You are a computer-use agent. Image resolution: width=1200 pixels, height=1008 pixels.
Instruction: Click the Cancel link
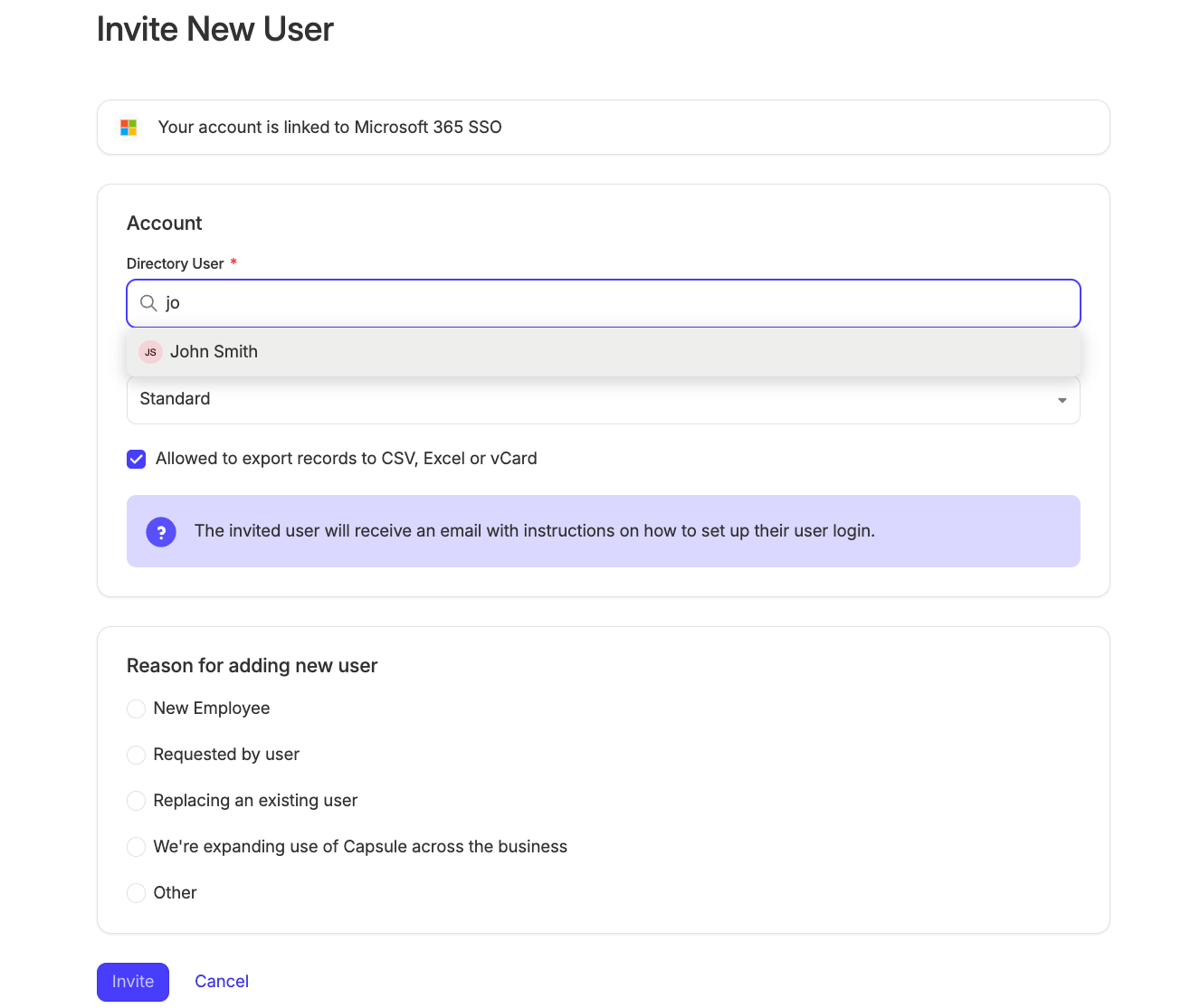click(222, 982)
